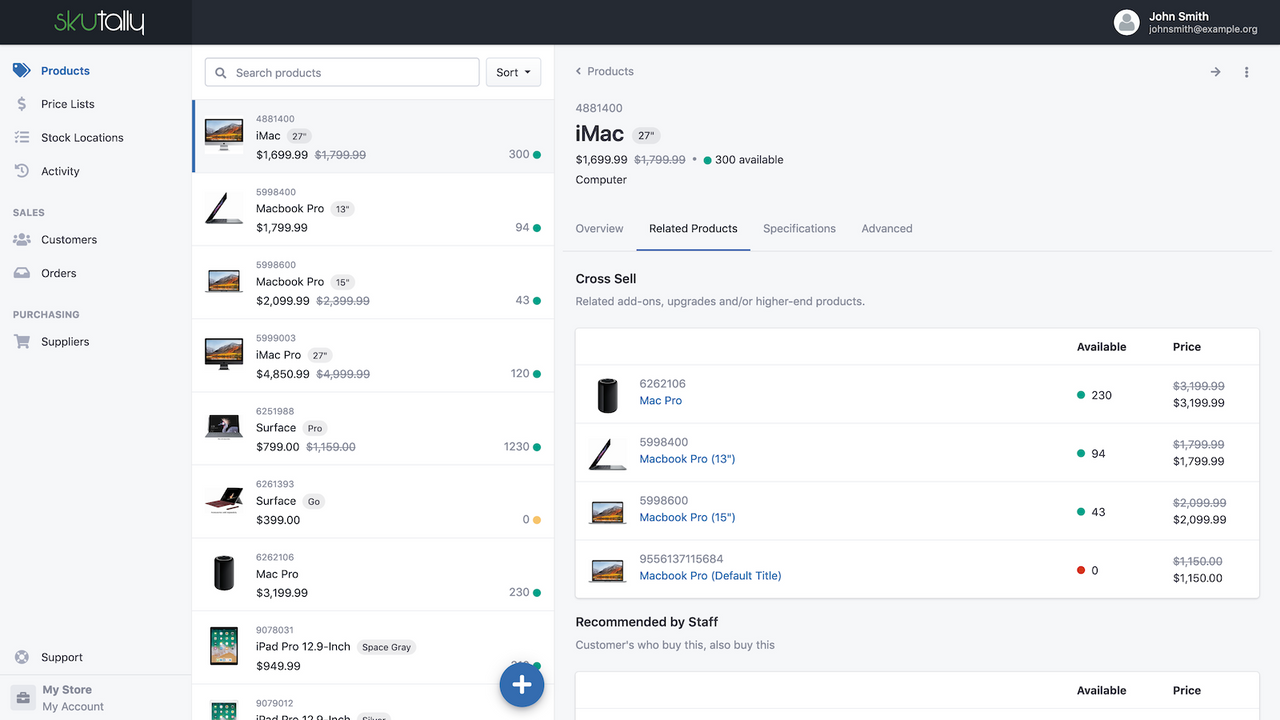Click the dollar sign Price Lists icon

22,104
